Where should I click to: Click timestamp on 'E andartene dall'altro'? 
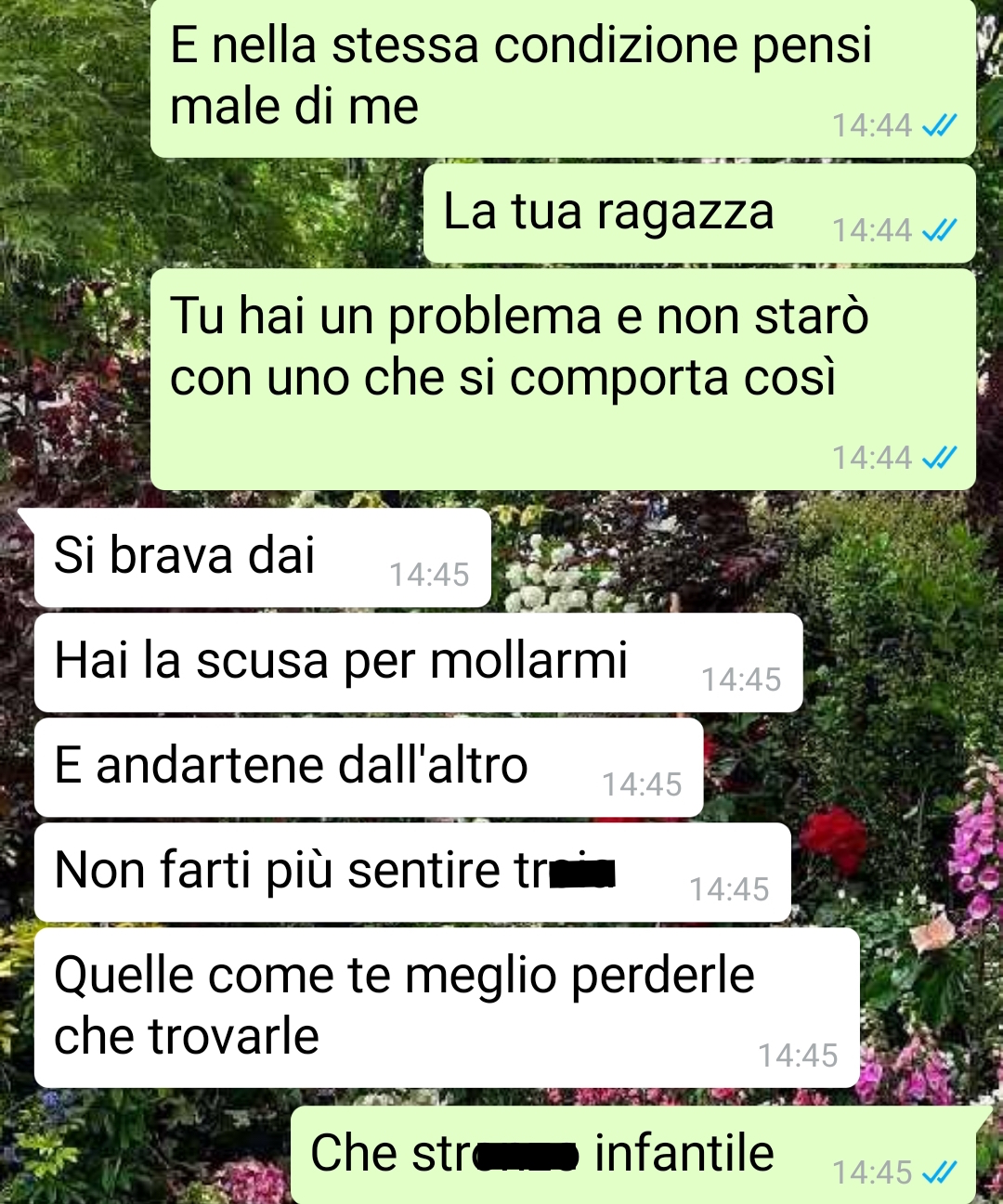[642, 784]
